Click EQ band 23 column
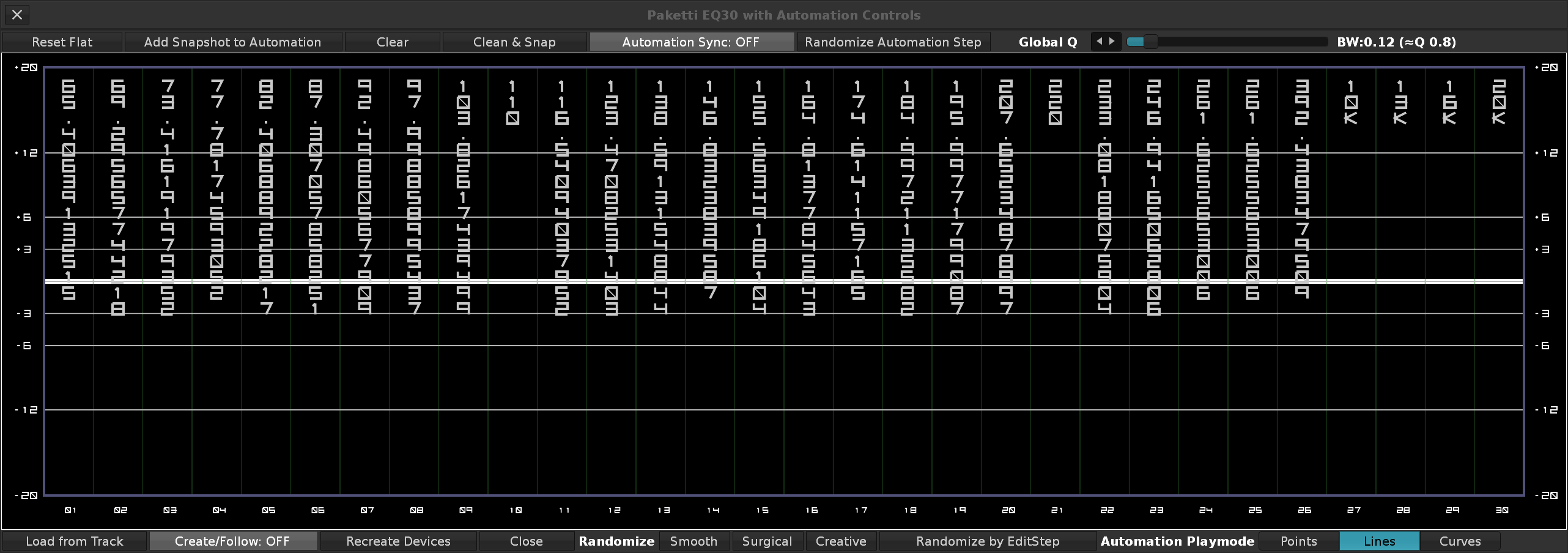This screenshot has height=553, width=1568. point(1154,281)
